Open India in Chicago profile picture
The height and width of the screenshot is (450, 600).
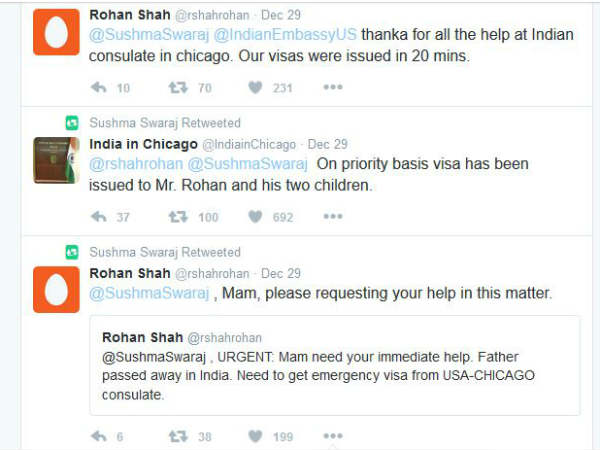pyautogui.click(x=56, y=160)
